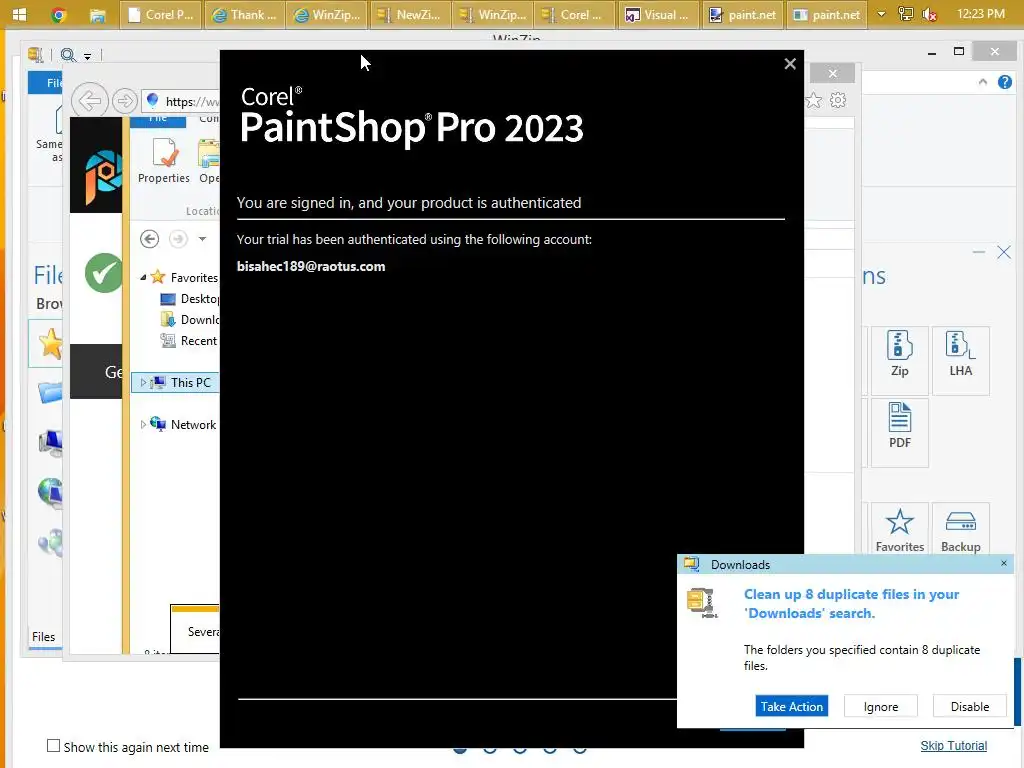1024x768 pixels.
Task: Open Explorer recent locations dropdown arrow
Action: [202, 239]
